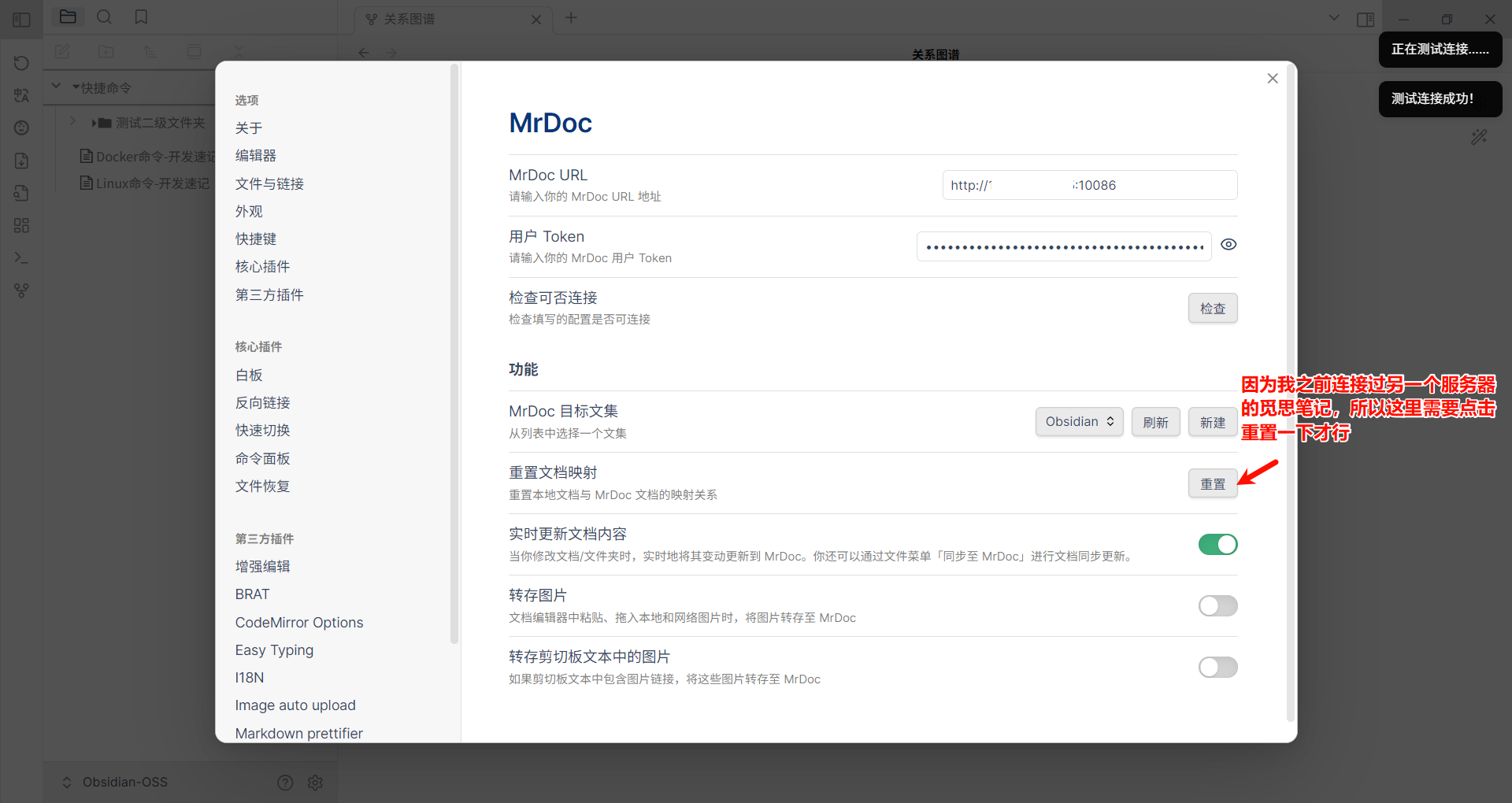This screenshot has height=803, width=1512.
Task: Click the new note pencil icon
Action: coord(62,52)
